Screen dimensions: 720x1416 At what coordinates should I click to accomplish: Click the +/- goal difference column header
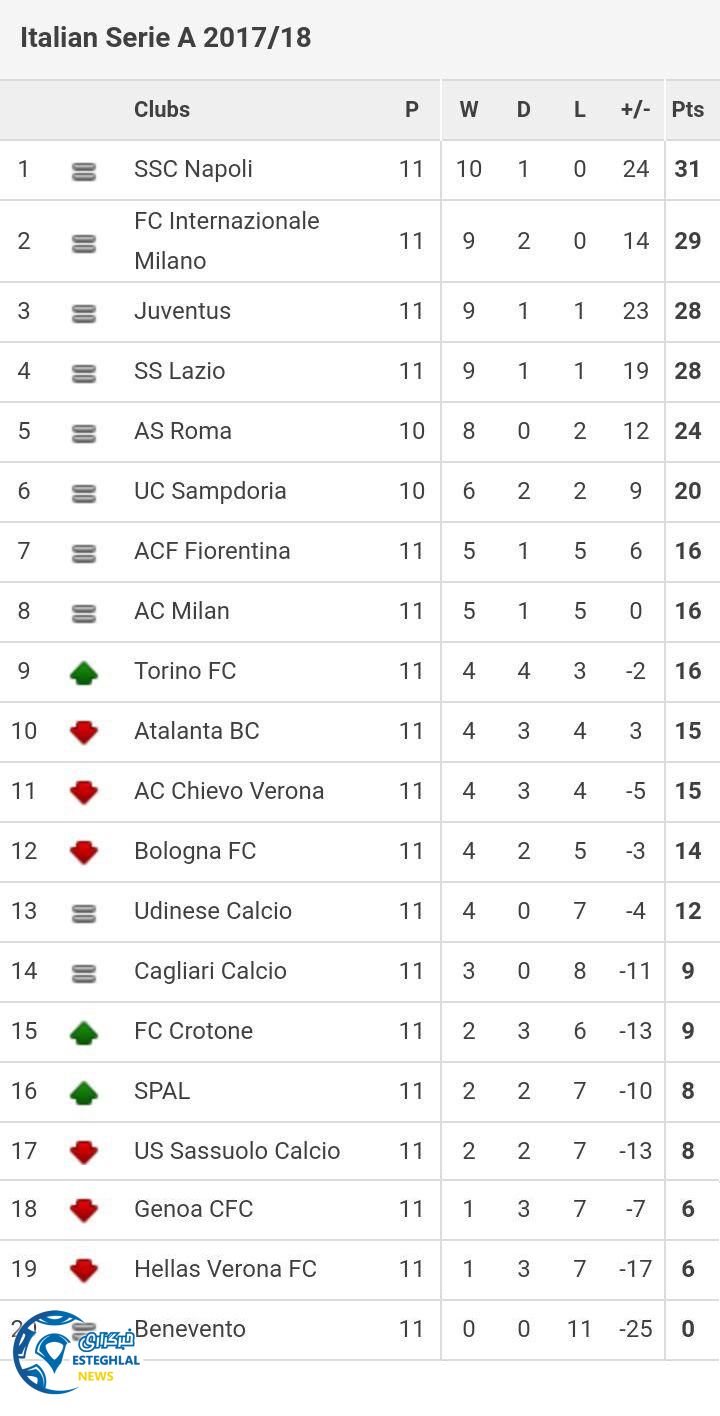click(x=636, y=110)
